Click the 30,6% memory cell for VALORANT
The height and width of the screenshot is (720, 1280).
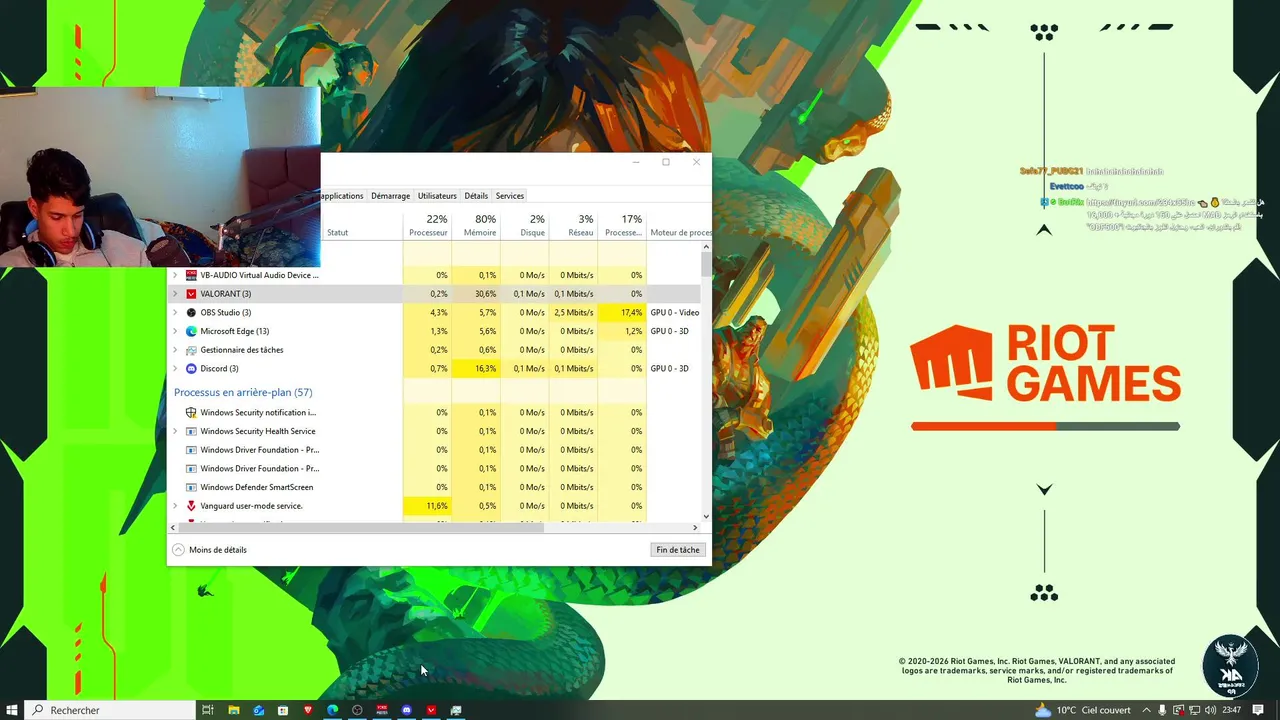pos(477,294)
